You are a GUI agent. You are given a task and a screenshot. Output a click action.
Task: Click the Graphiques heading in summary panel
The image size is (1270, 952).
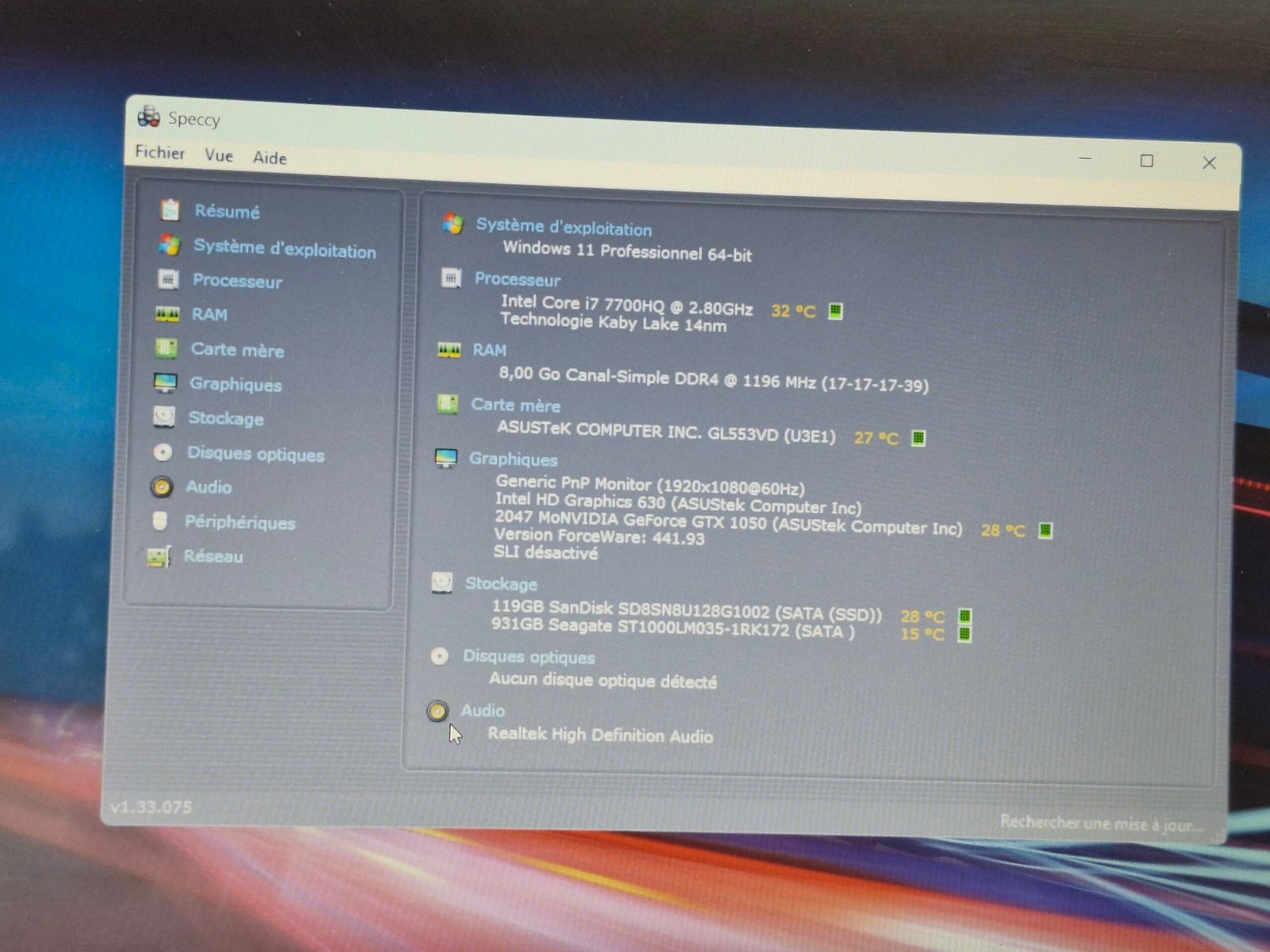point(513,459)
